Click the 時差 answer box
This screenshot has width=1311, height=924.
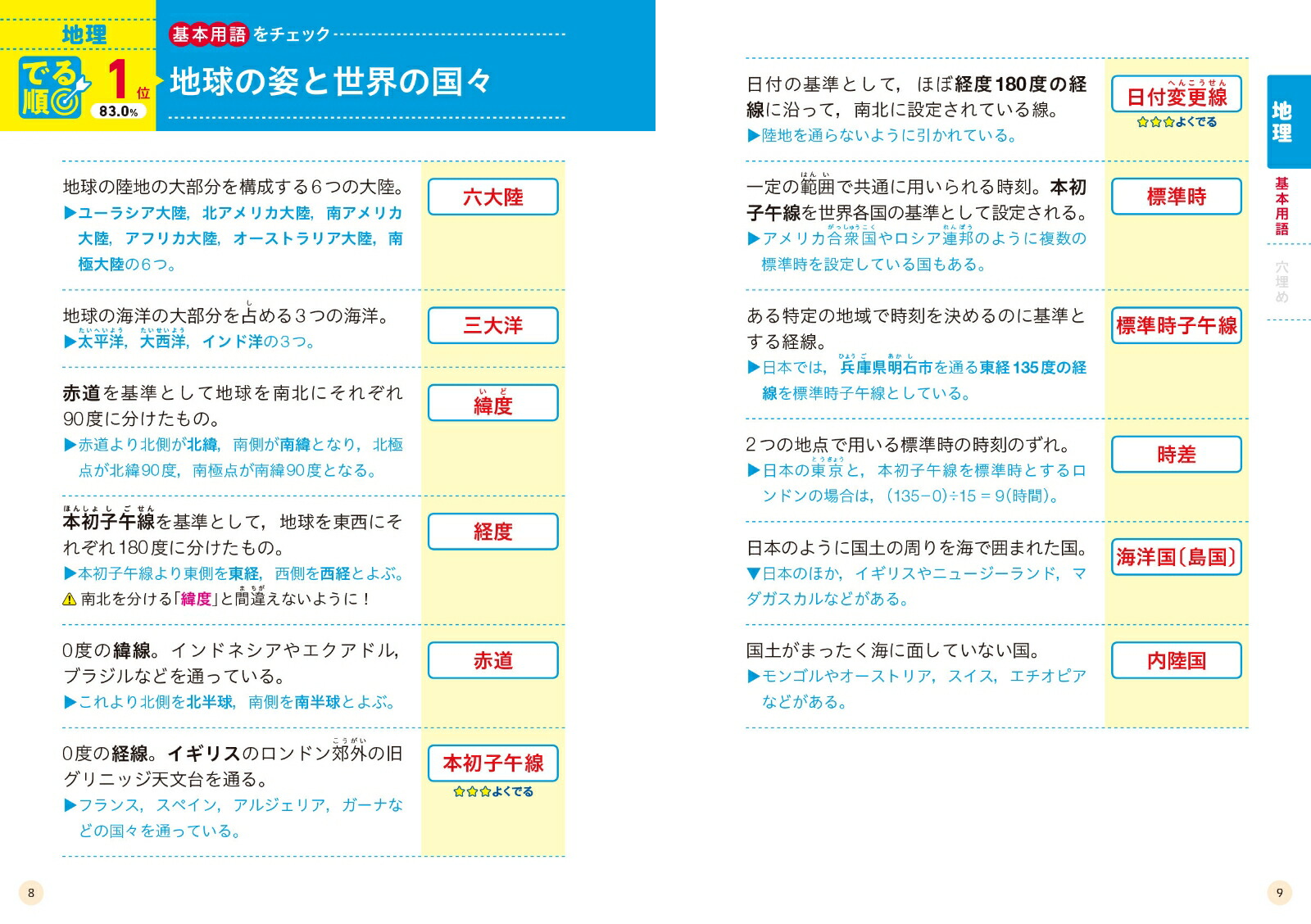point(1177,455)
